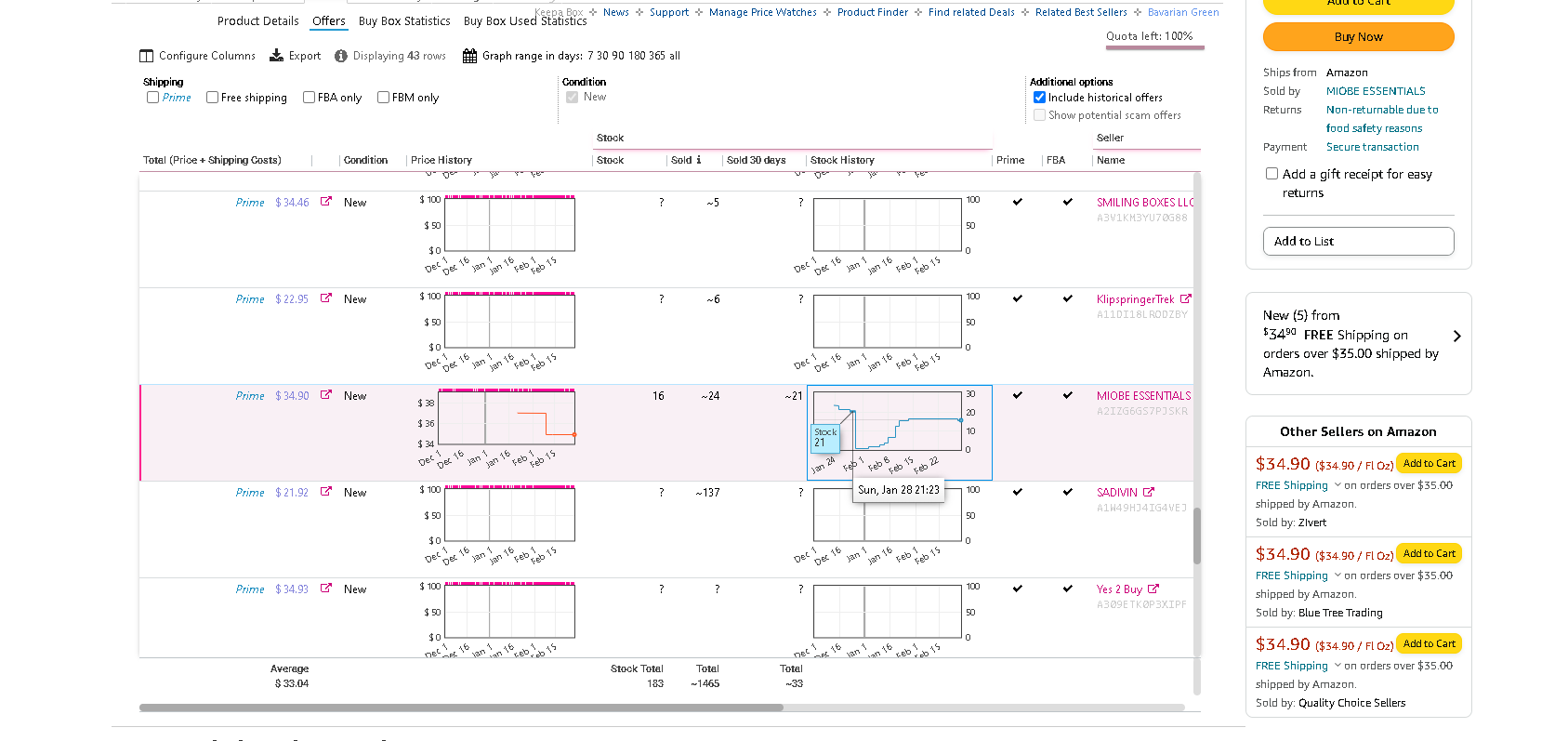1568x741 pixels.
Task: Click MIOBE ESSENTIALS price history graph
Action: tap(507, 418)
